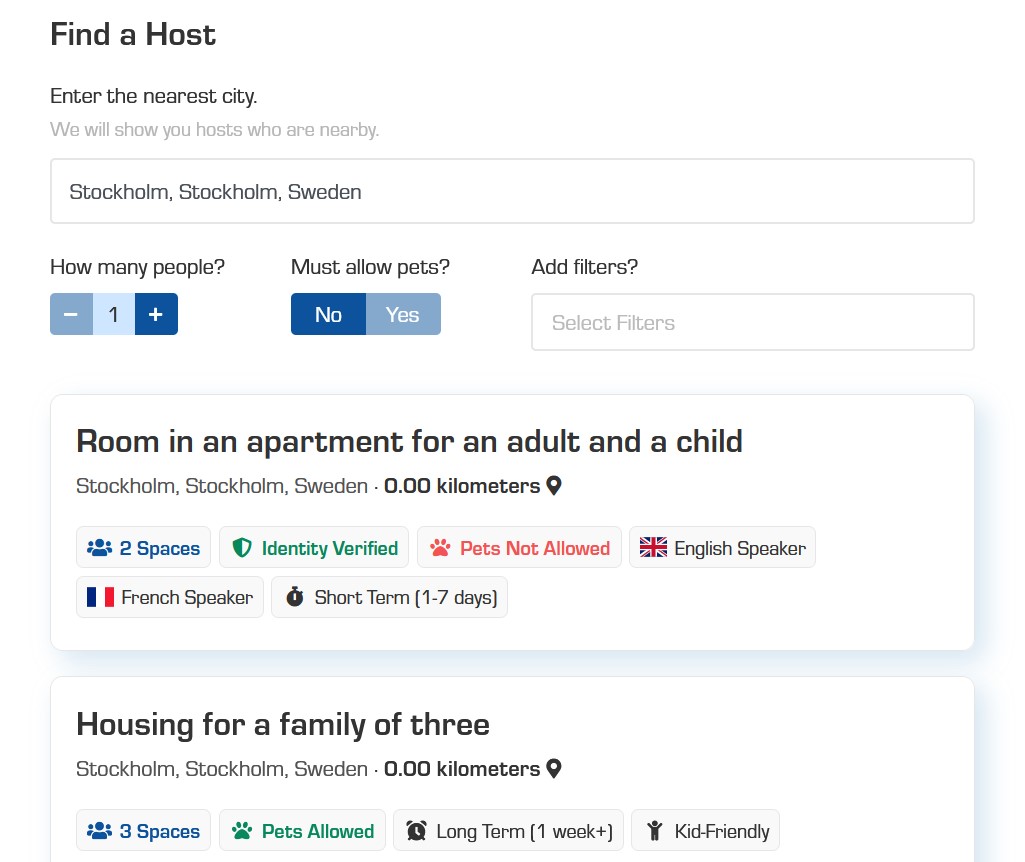Click shield icon on Identity Verified badge
This screenshot has height=862, width=1025.
coord(241,548)
